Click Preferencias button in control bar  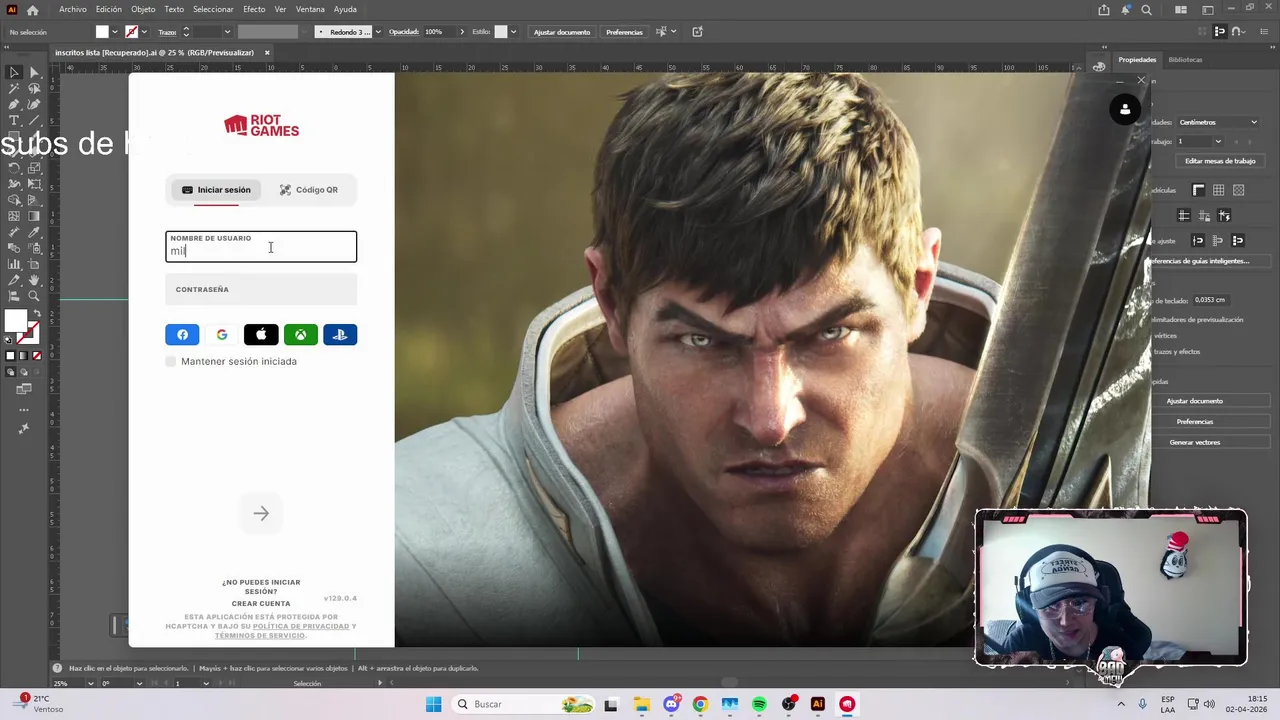point(624,32)
